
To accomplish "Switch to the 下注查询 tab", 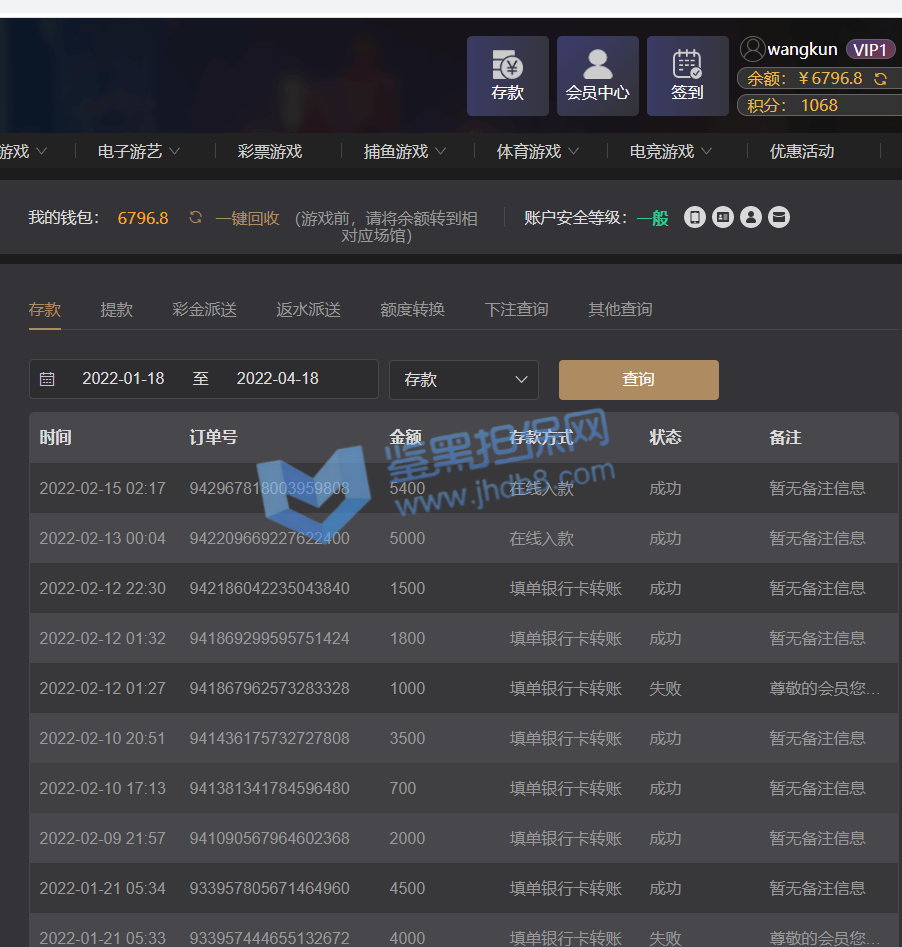I will coord(516,310).
